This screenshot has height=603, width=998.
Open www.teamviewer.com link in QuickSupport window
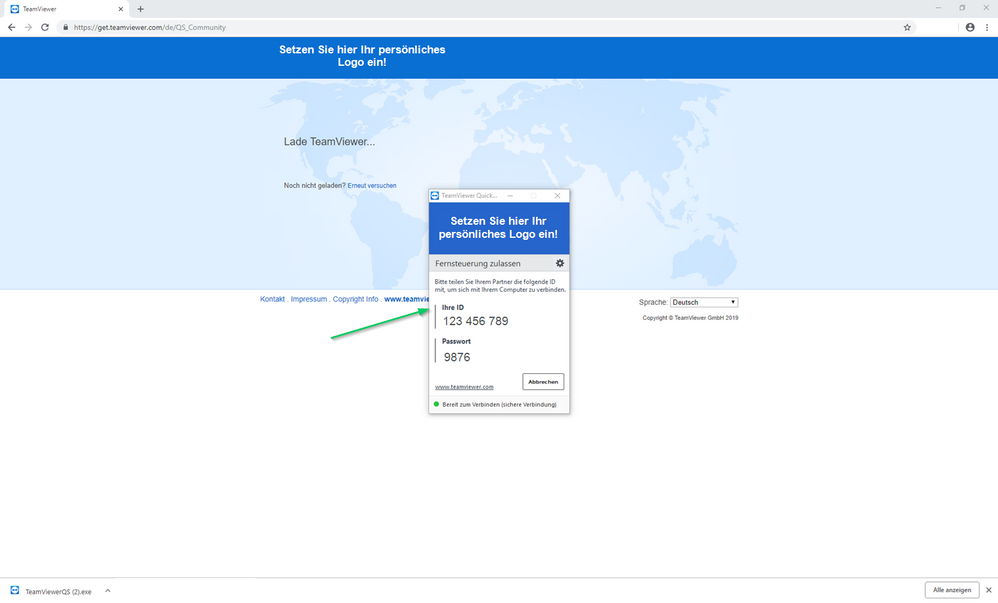464,387
